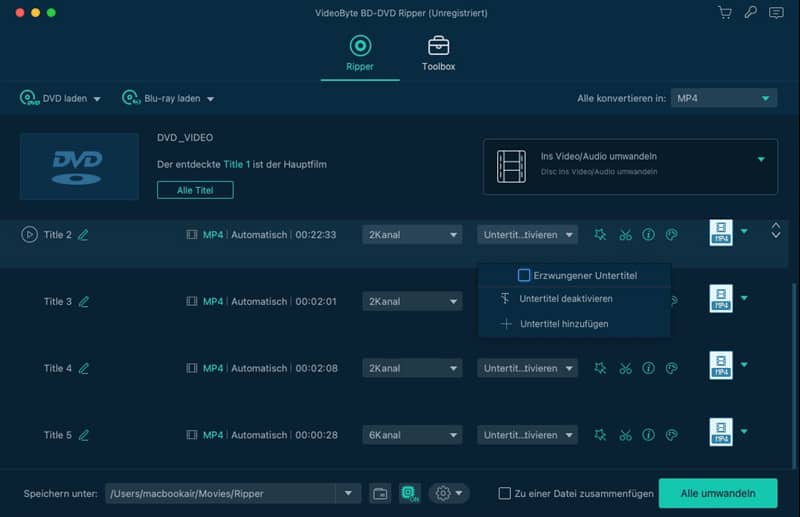Expand Title 3 output format arrow

pos(744,298)
